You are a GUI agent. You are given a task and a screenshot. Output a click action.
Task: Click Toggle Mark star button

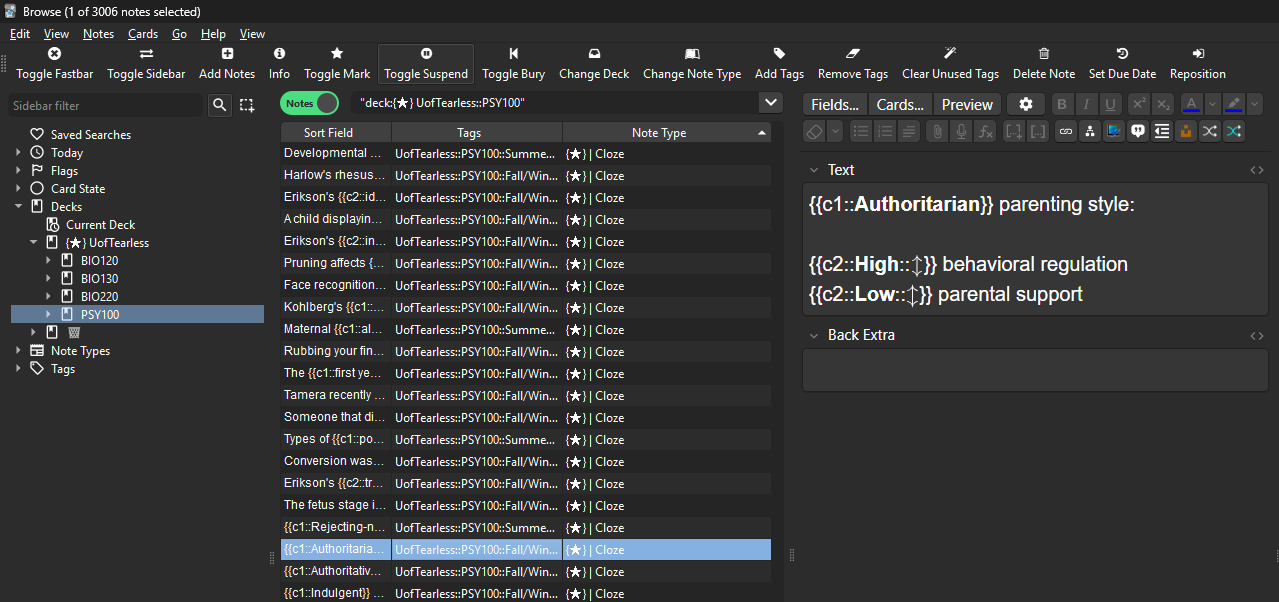coord(337,63)
